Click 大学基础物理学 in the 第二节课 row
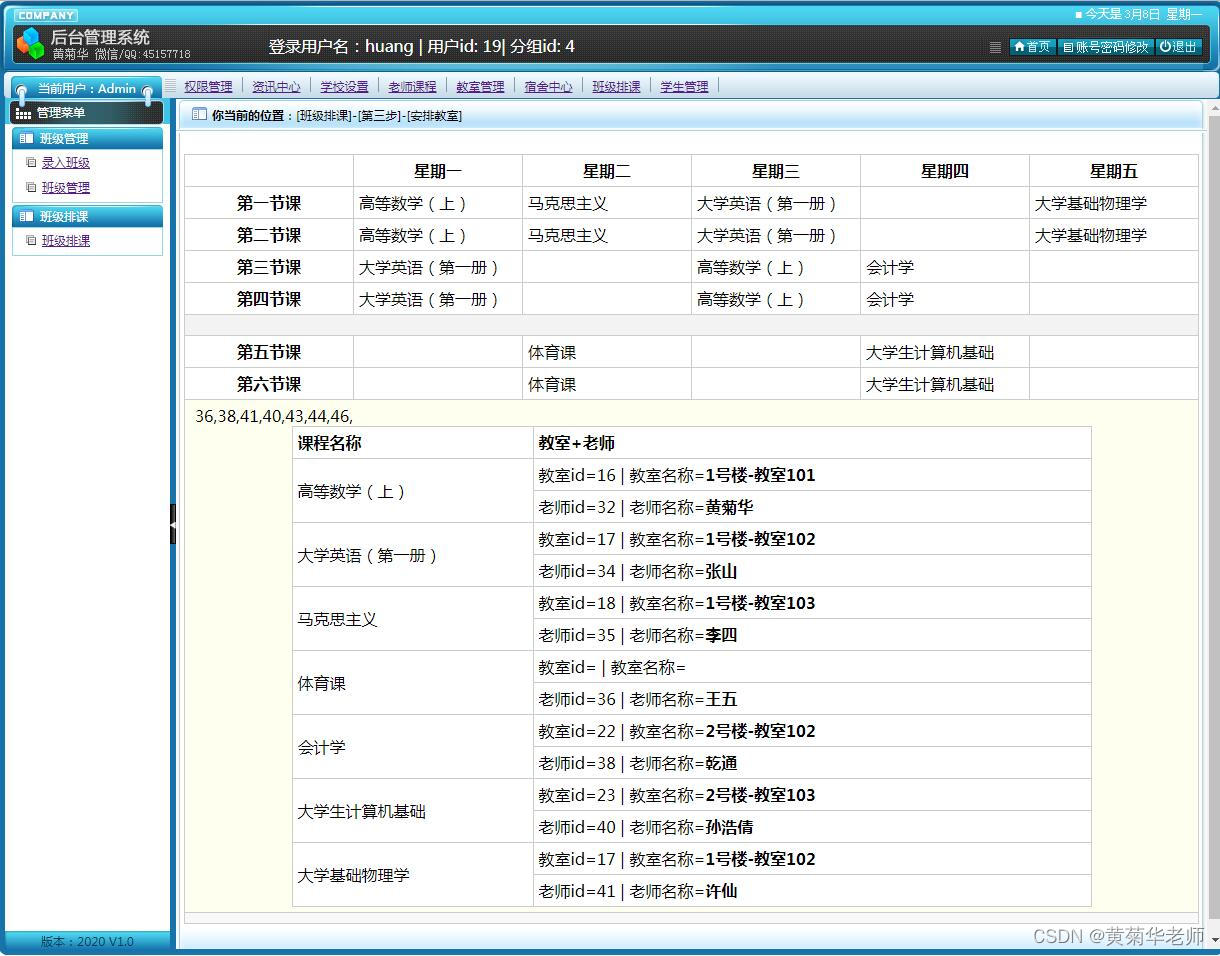 click(x=1091, y=236)
